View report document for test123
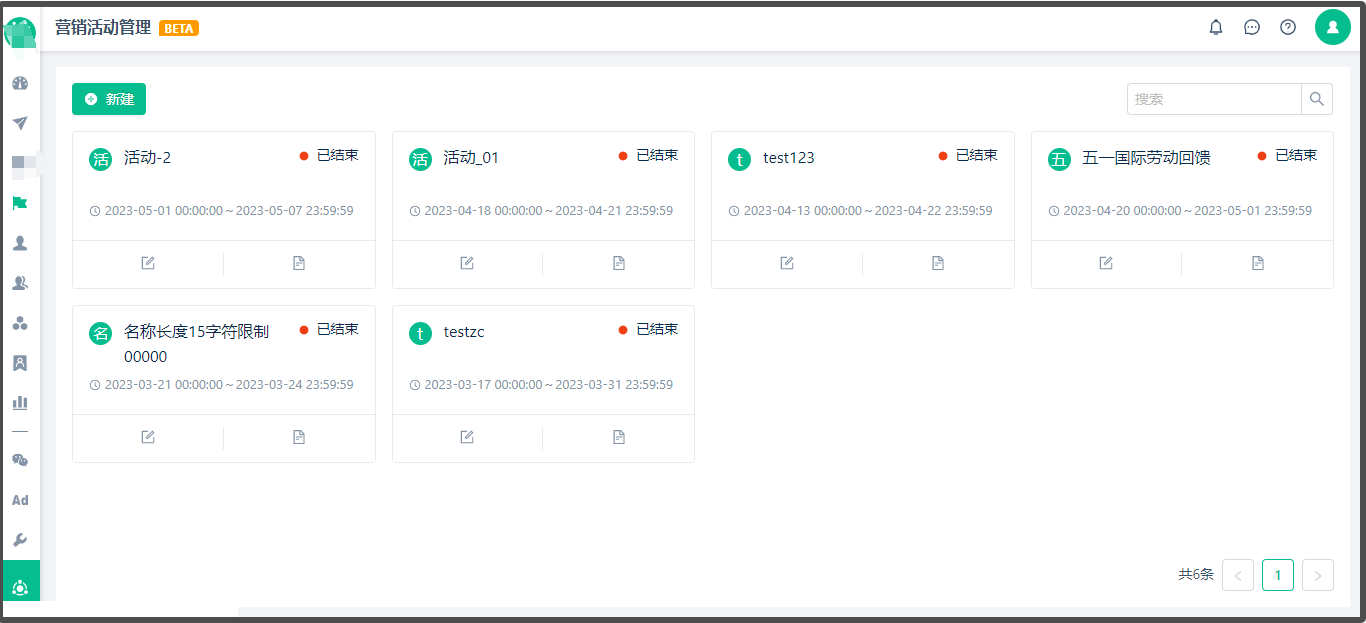Screen dimensions: 1366x623 pyautogui.click(x=938, y=263)
